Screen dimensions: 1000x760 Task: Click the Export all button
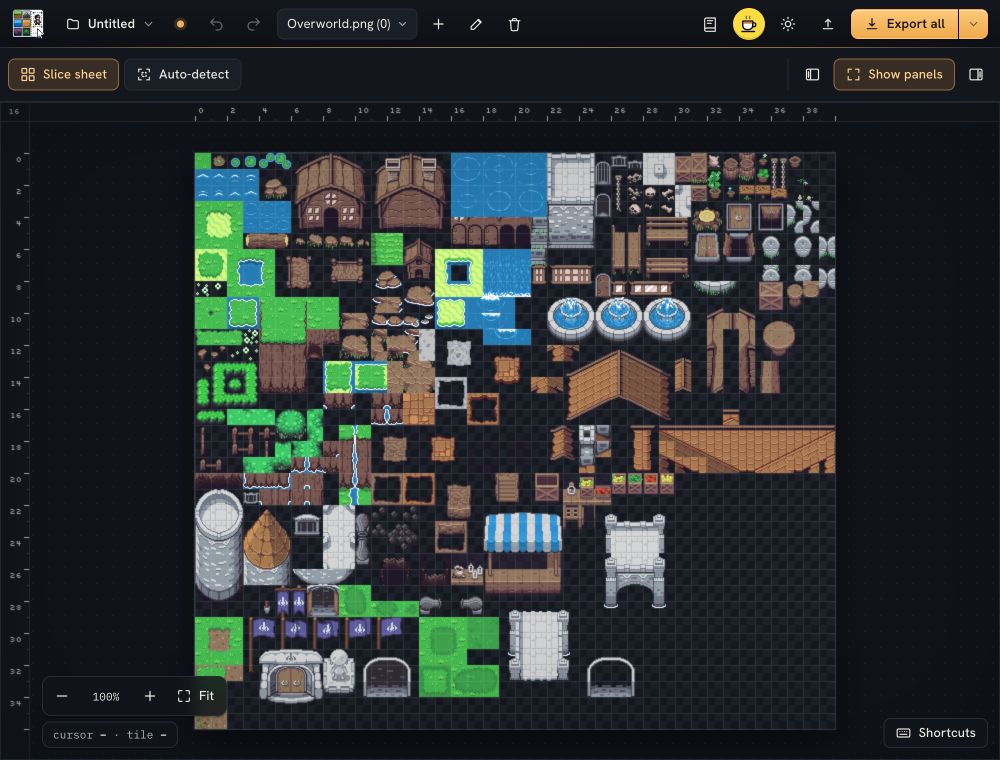click(x=905, y=24)
